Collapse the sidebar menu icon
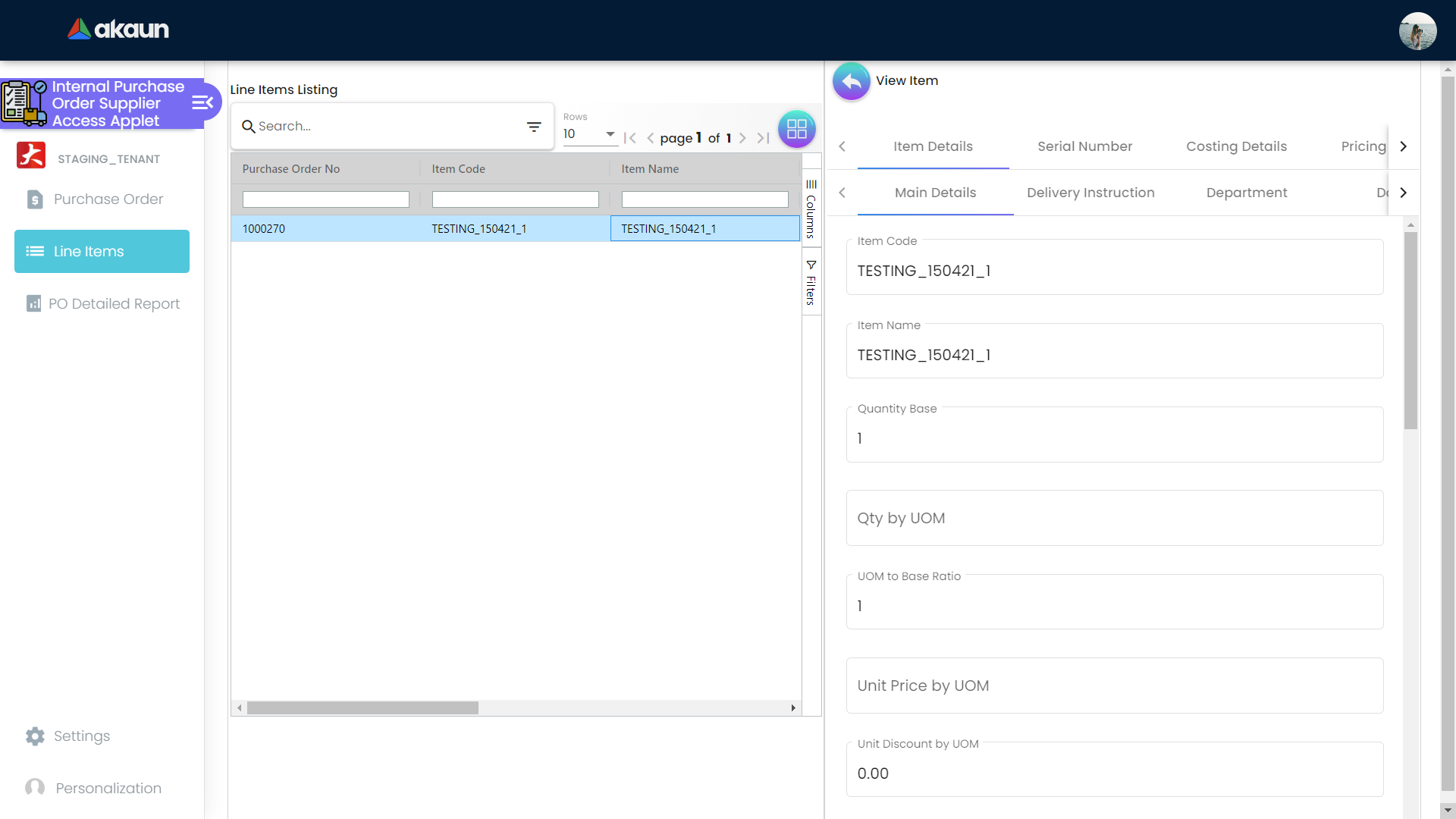The width and height of the screenshot is (1456, 819). [202, 103]
